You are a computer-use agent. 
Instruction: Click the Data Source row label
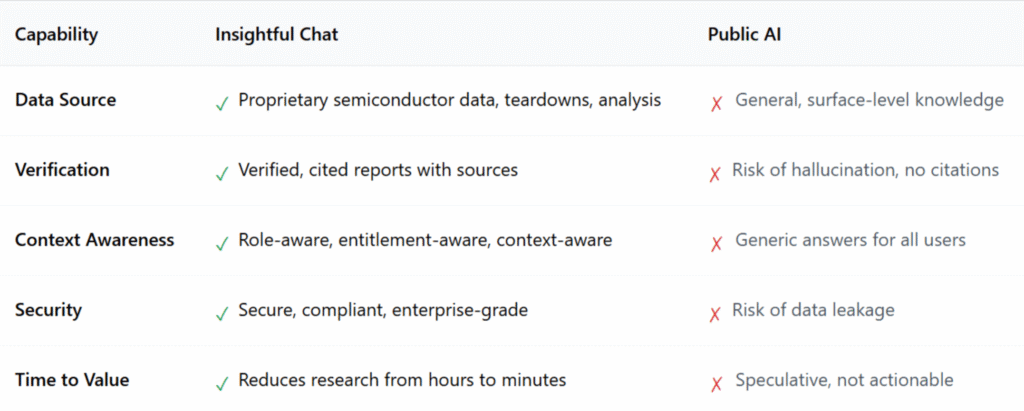click(x=65, y=100)
